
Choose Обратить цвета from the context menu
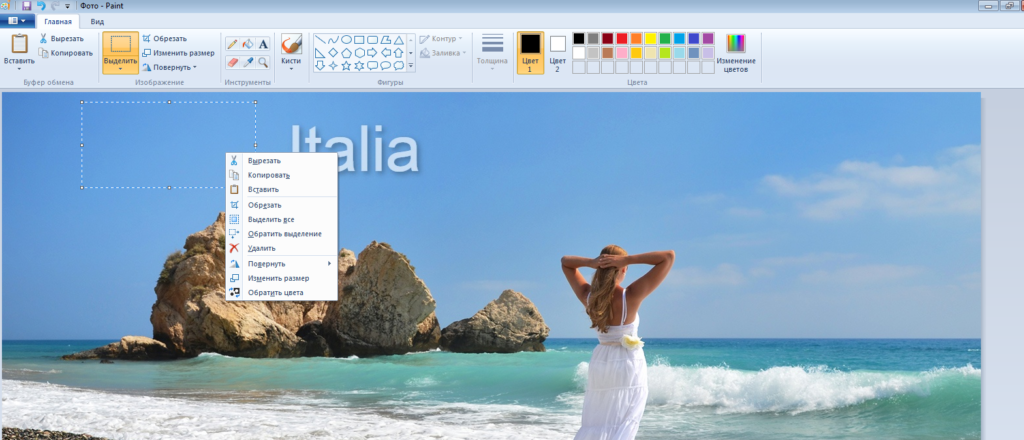click(276, 293)
